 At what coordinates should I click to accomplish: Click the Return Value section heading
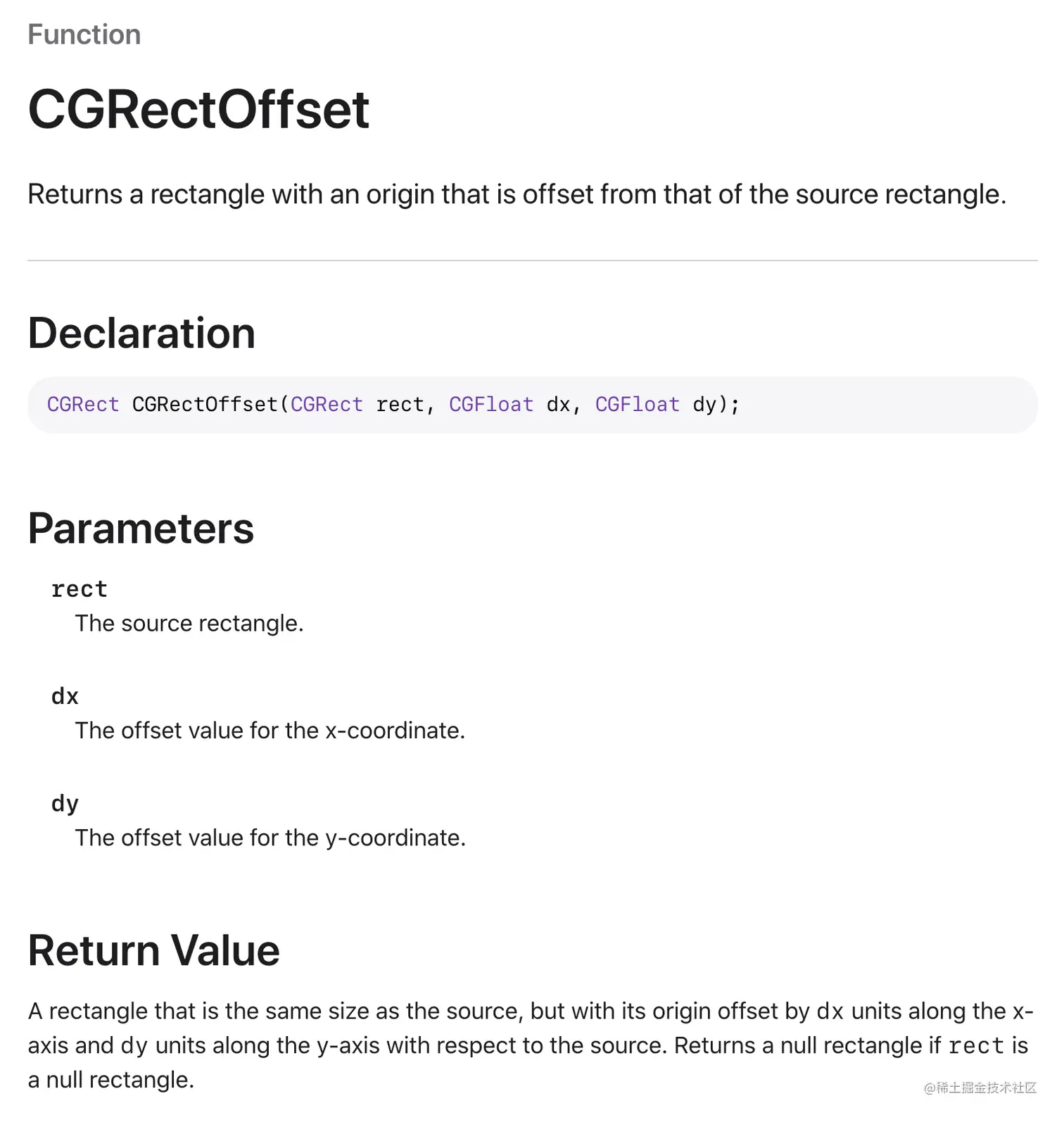pyautogui.click(x=153, y=950)
